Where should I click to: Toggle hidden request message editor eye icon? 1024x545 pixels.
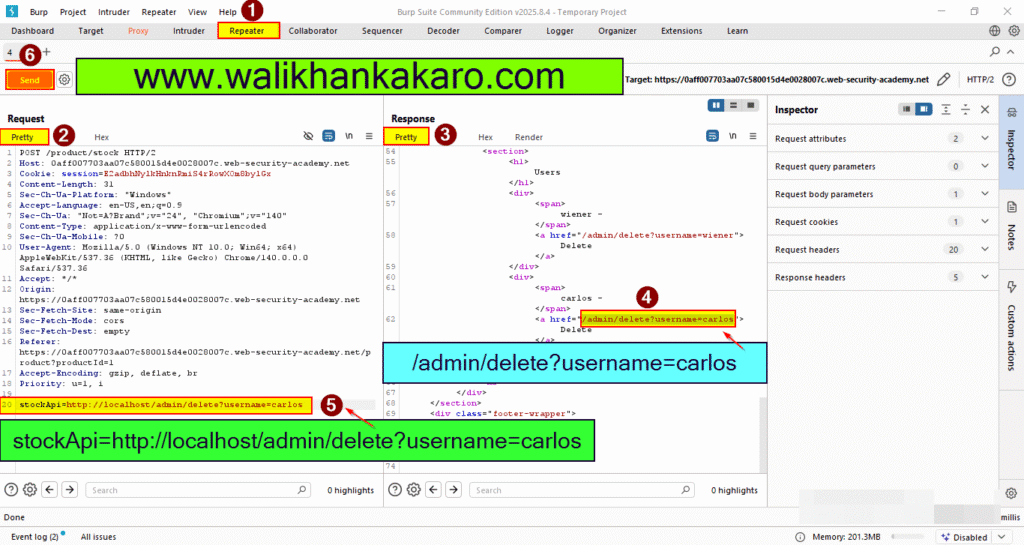coord(308,136)
